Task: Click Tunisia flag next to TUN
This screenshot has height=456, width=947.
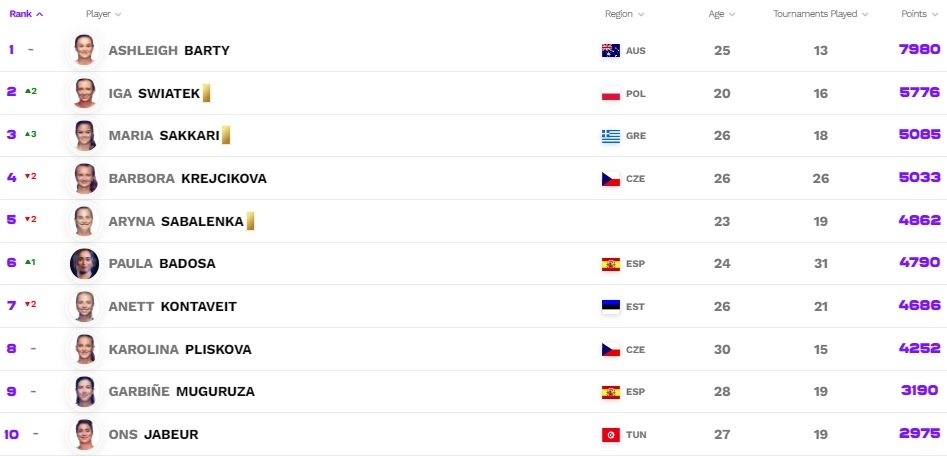Action: [611, 435]
